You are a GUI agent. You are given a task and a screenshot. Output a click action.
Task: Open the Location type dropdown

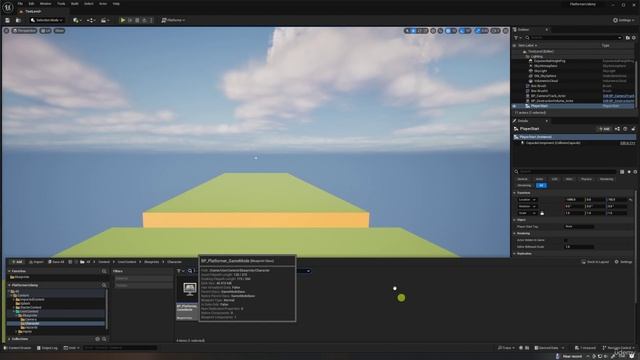(x=527, y=200)
